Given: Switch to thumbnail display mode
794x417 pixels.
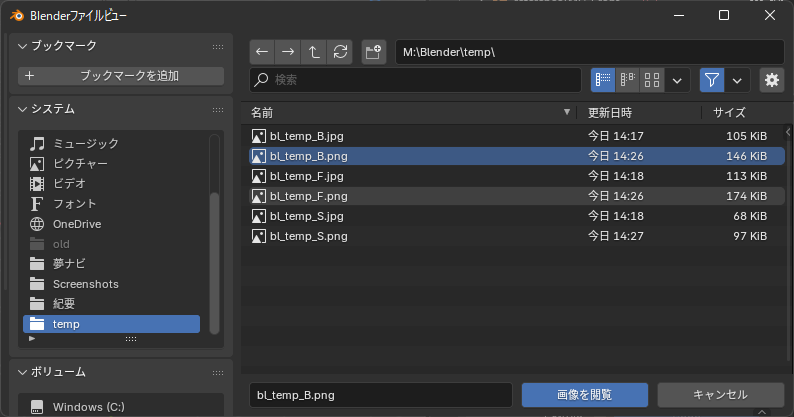Looking at the screenshot, I should (652, 80).
